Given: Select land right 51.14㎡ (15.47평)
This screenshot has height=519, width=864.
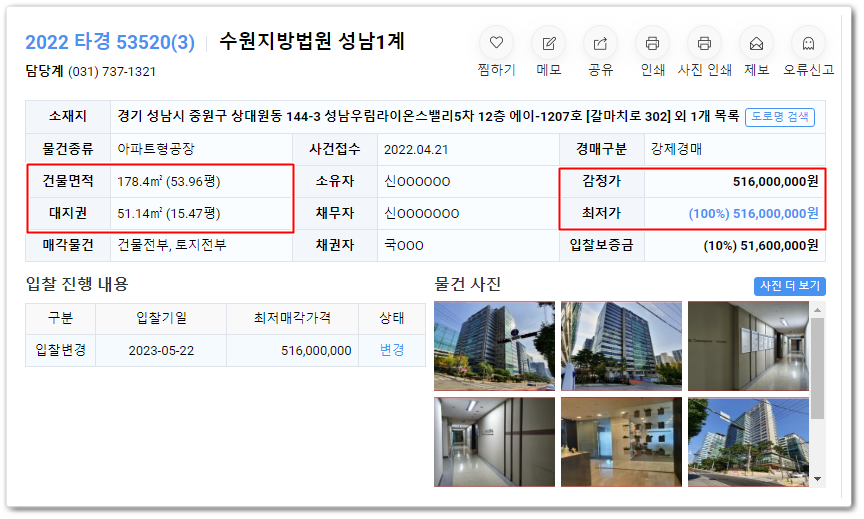Looking at the screenshot, I should point(169,213).
